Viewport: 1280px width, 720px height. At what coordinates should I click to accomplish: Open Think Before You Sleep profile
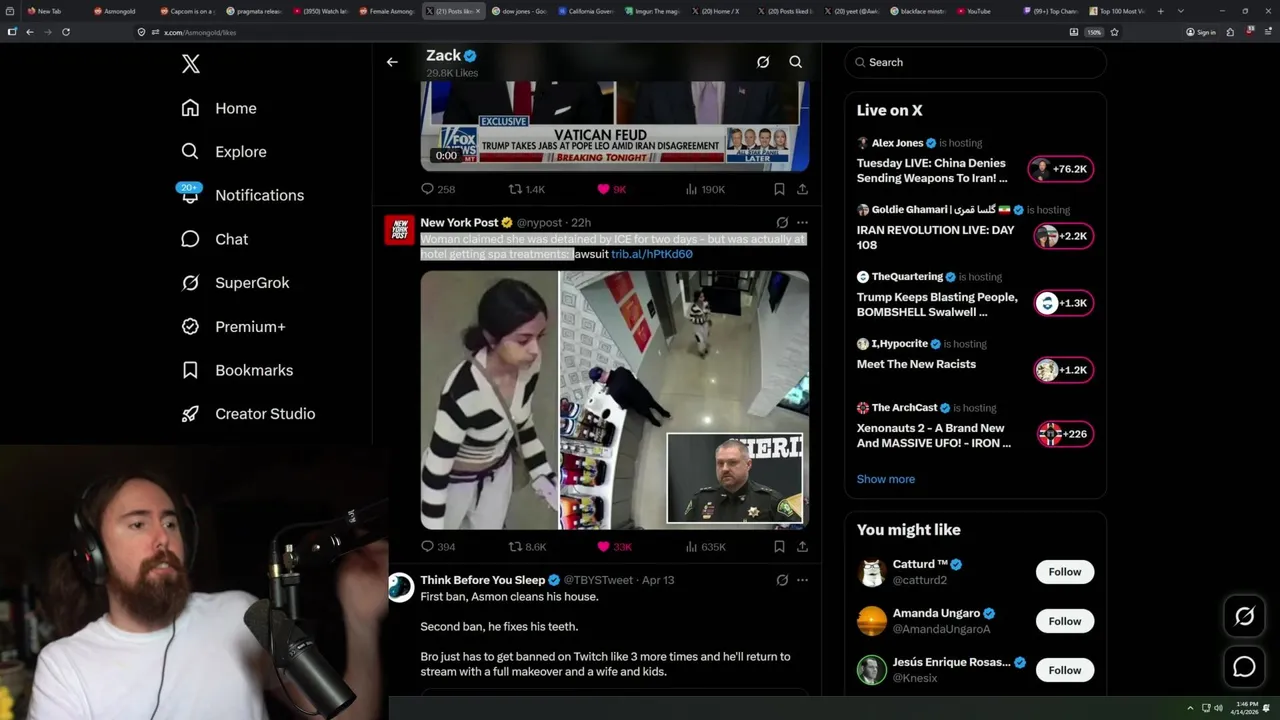tap(482, 580)
